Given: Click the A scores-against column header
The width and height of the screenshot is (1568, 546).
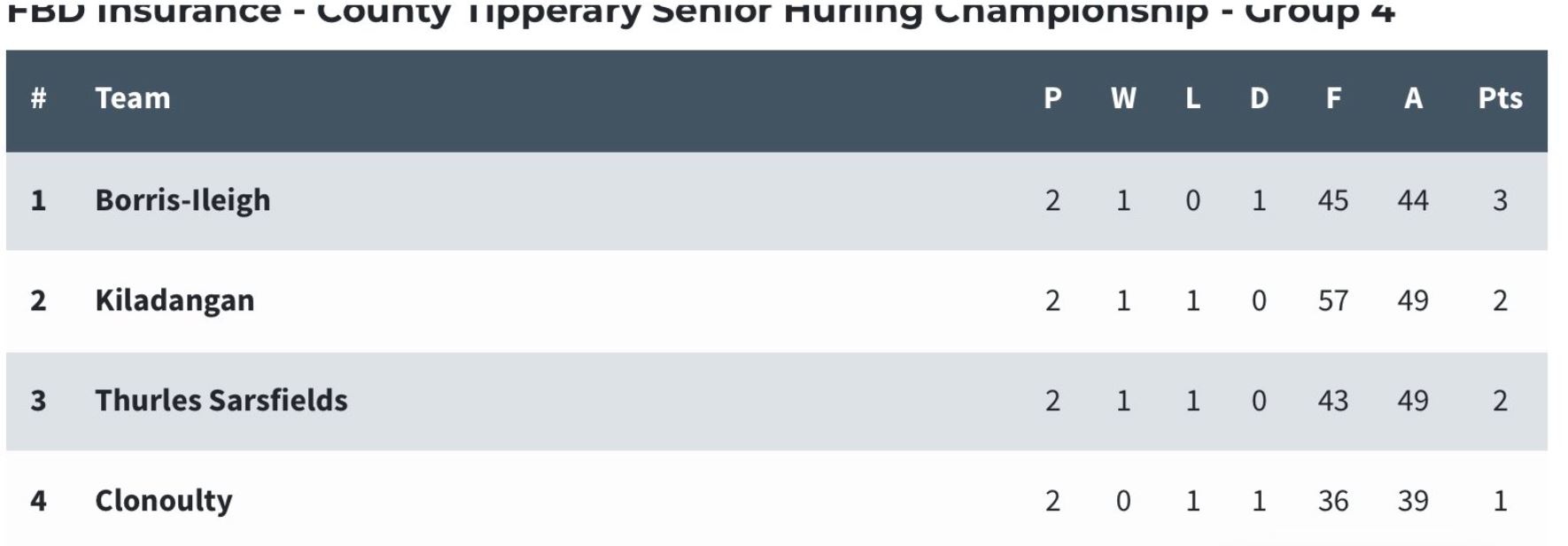Looking at the screenshot, I should (1413, 98).
